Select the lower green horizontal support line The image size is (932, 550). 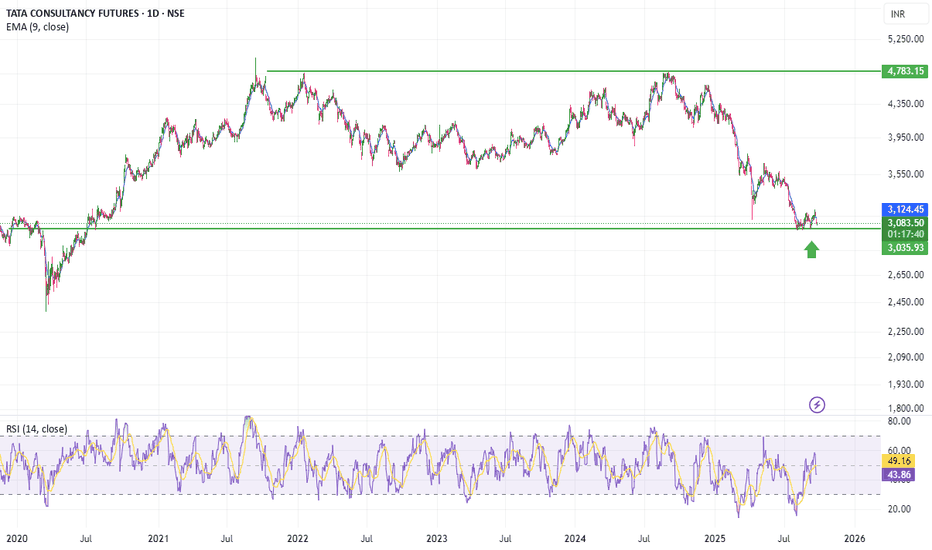tap(440, 228)
